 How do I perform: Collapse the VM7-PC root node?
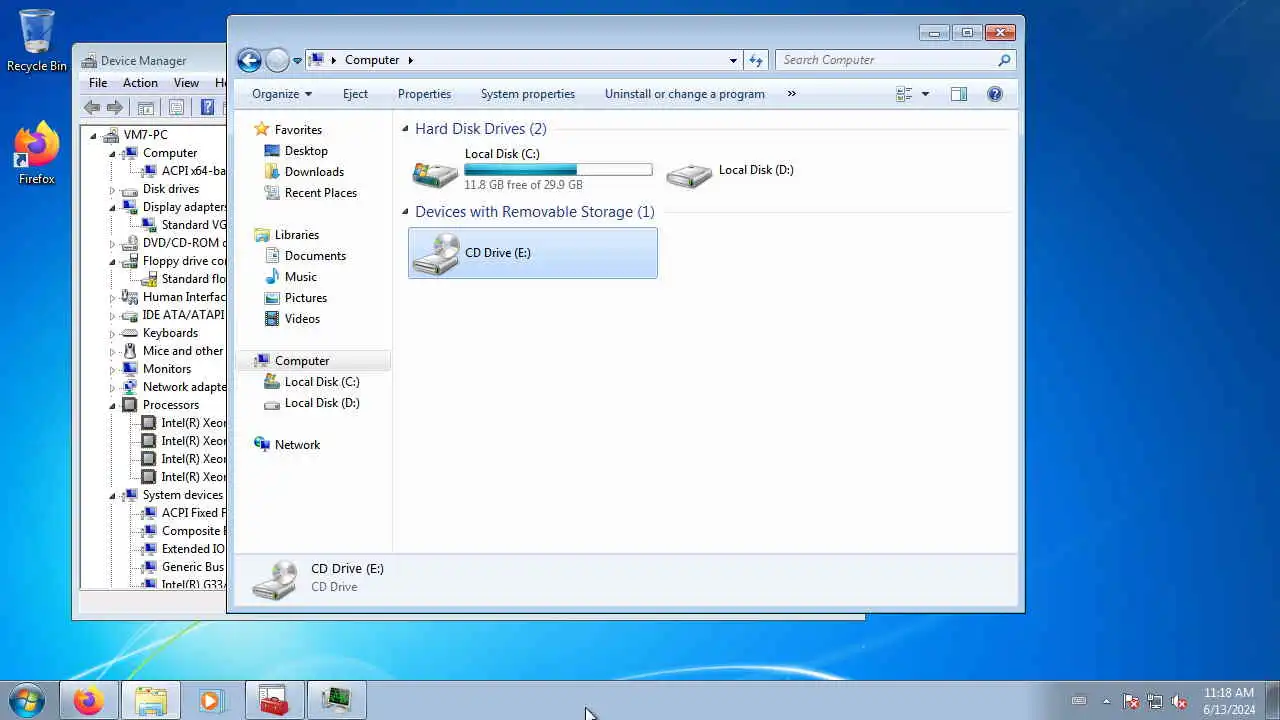[x=93, y=136]
